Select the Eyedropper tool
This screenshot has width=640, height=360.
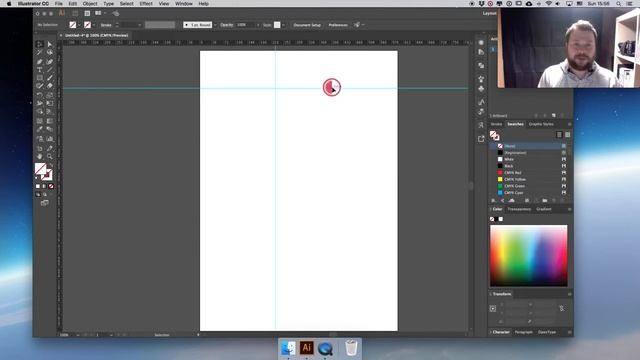tap(40, 129)
